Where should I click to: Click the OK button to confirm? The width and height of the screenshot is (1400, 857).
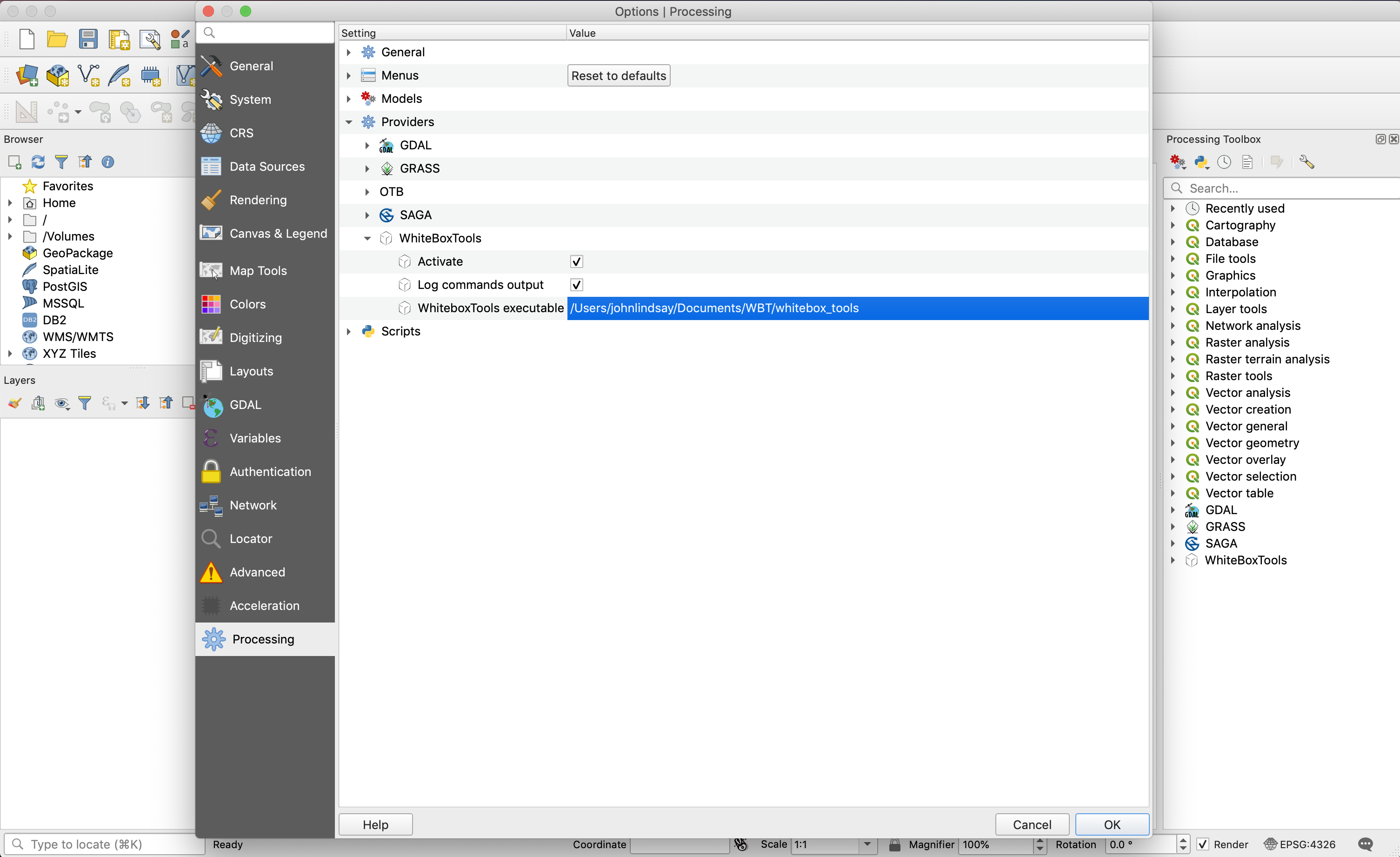(x=1111, y=824)
